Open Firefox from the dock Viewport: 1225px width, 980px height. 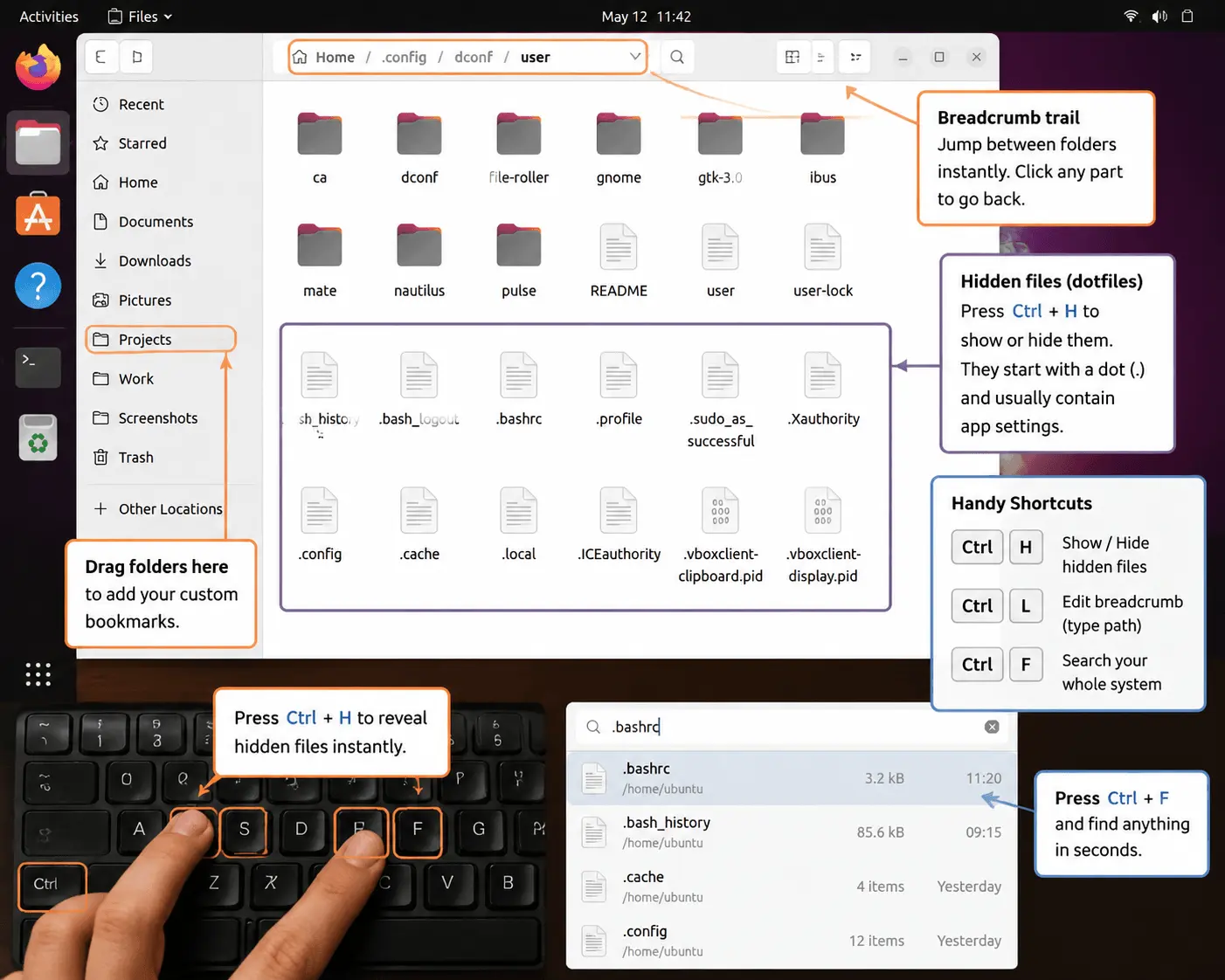coord(38,68)
